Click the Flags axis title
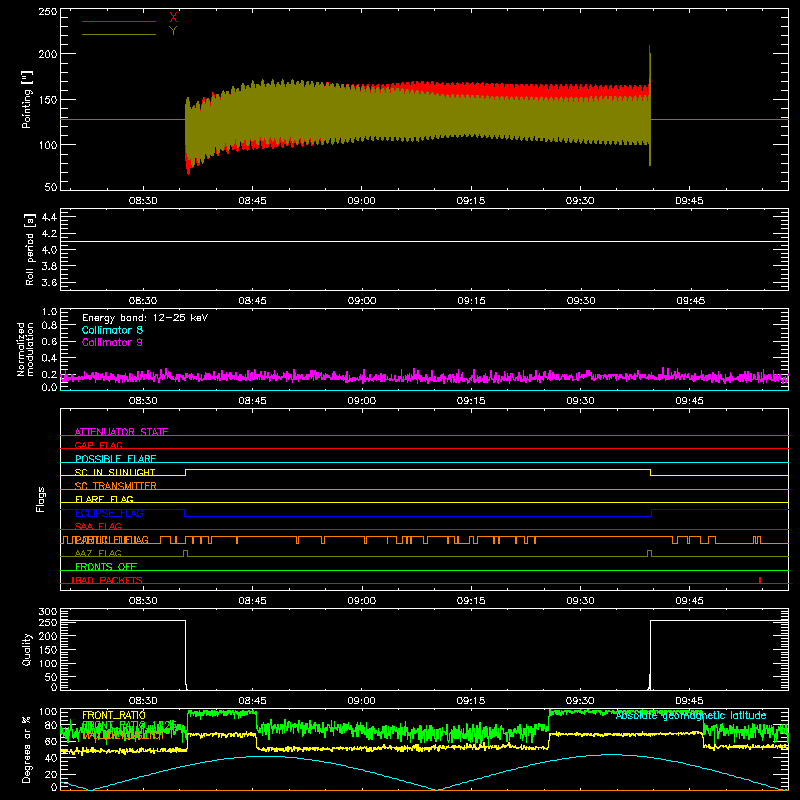The height and width of the screenshot is (800, 800). (40, 499)
